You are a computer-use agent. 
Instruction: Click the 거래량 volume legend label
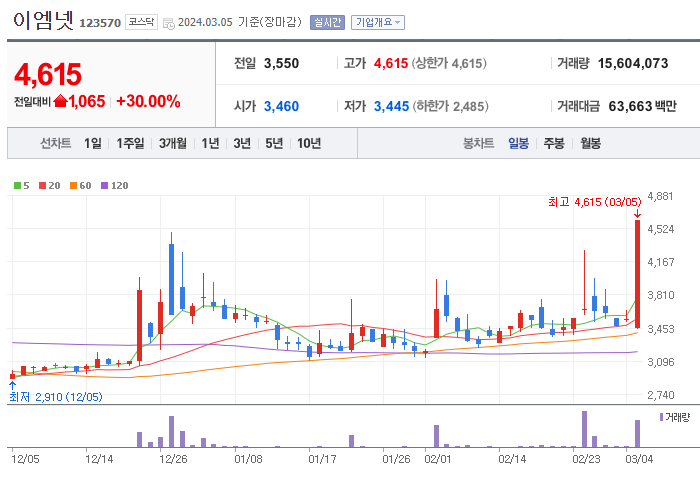pyautogui.click(x=677, y=417)
